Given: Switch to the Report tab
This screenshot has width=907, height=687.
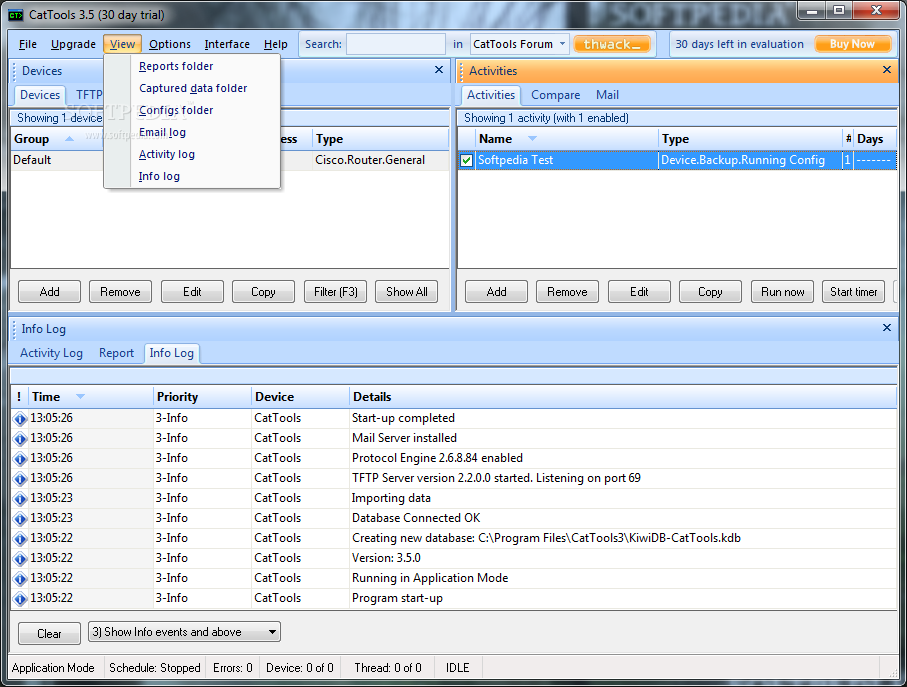Looking at the screenshot, I should point(116,353).
